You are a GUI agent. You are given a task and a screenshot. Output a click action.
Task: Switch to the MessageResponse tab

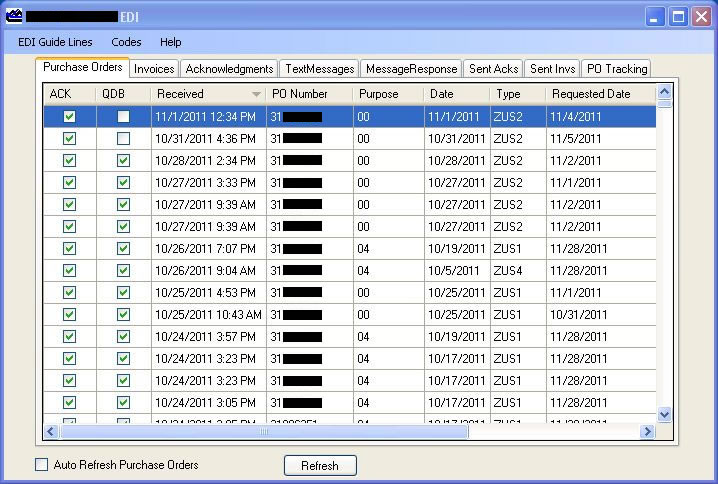point(411,69)
